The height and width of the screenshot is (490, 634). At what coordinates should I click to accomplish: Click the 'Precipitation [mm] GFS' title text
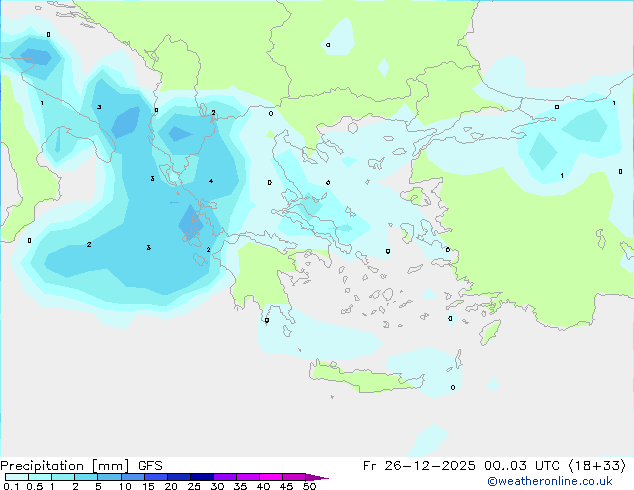(81, 466)
